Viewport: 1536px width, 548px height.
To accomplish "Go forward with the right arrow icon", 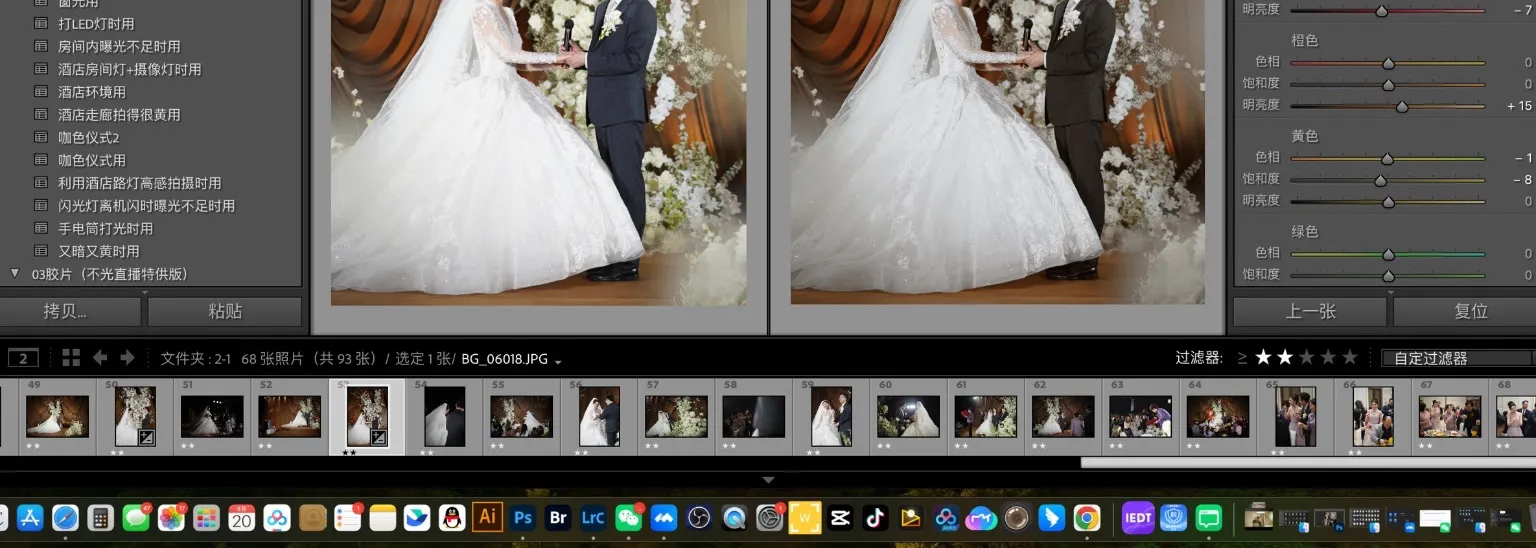I will click(x=127, y=358).
